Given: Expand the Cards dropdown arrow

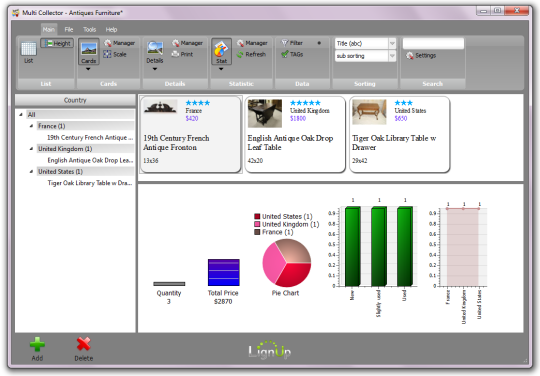Looking at the screenshot, I should (88, 69).
